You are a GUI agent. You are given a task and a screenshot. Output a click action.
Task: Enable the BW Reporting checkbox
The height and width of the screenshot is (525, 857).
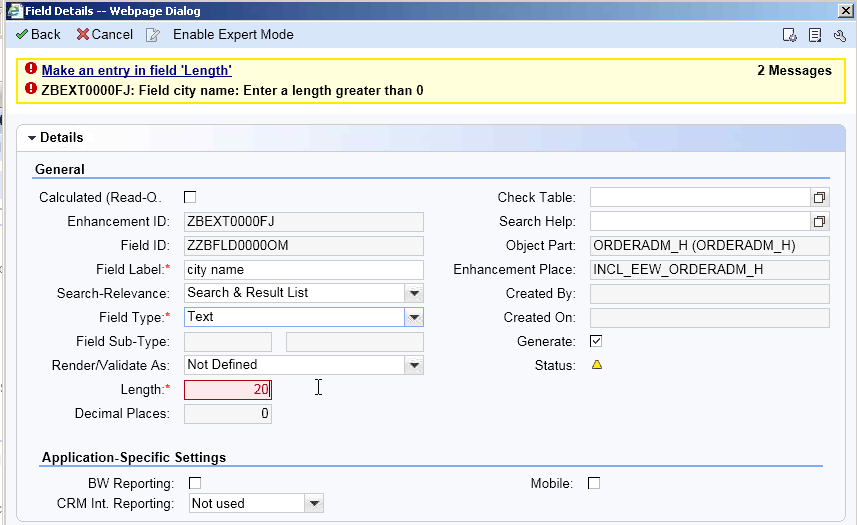[x=195, y=483]
